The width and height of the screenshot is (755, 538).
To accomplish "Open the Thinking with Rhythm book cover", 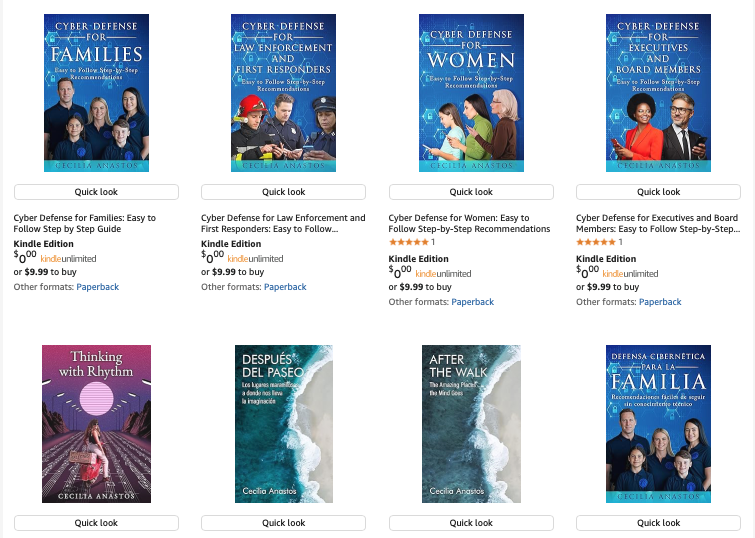I will 96,424.
